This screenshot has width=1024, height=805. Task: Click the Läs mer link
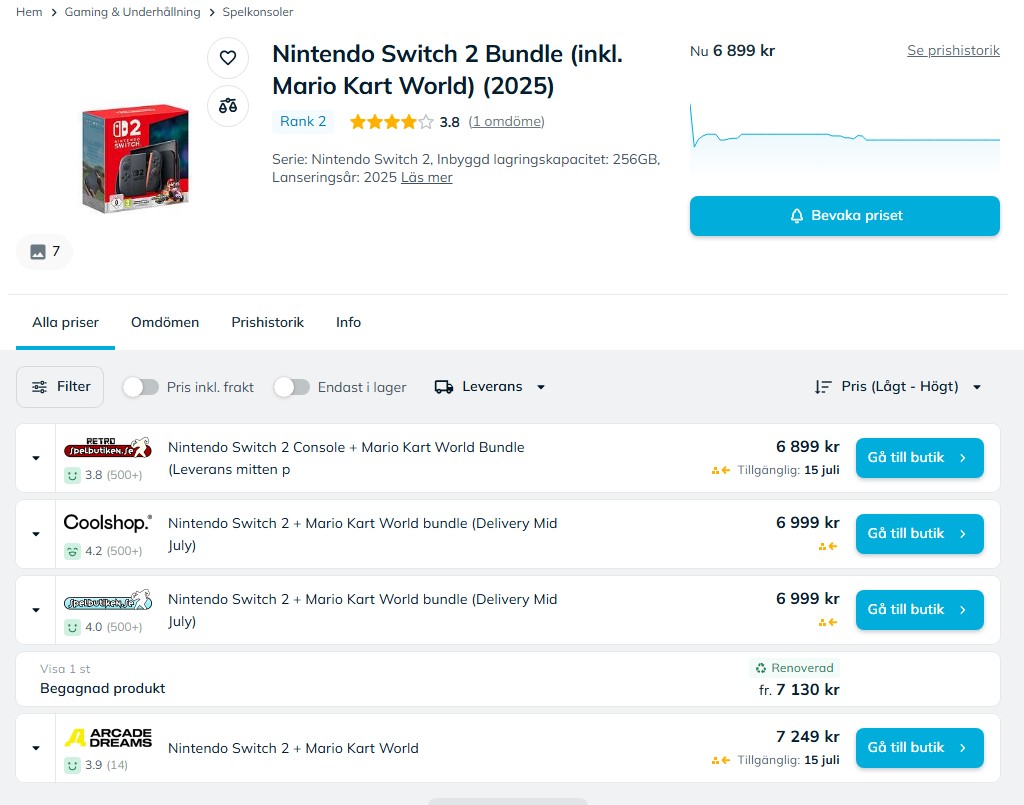[x=426, y=178]
